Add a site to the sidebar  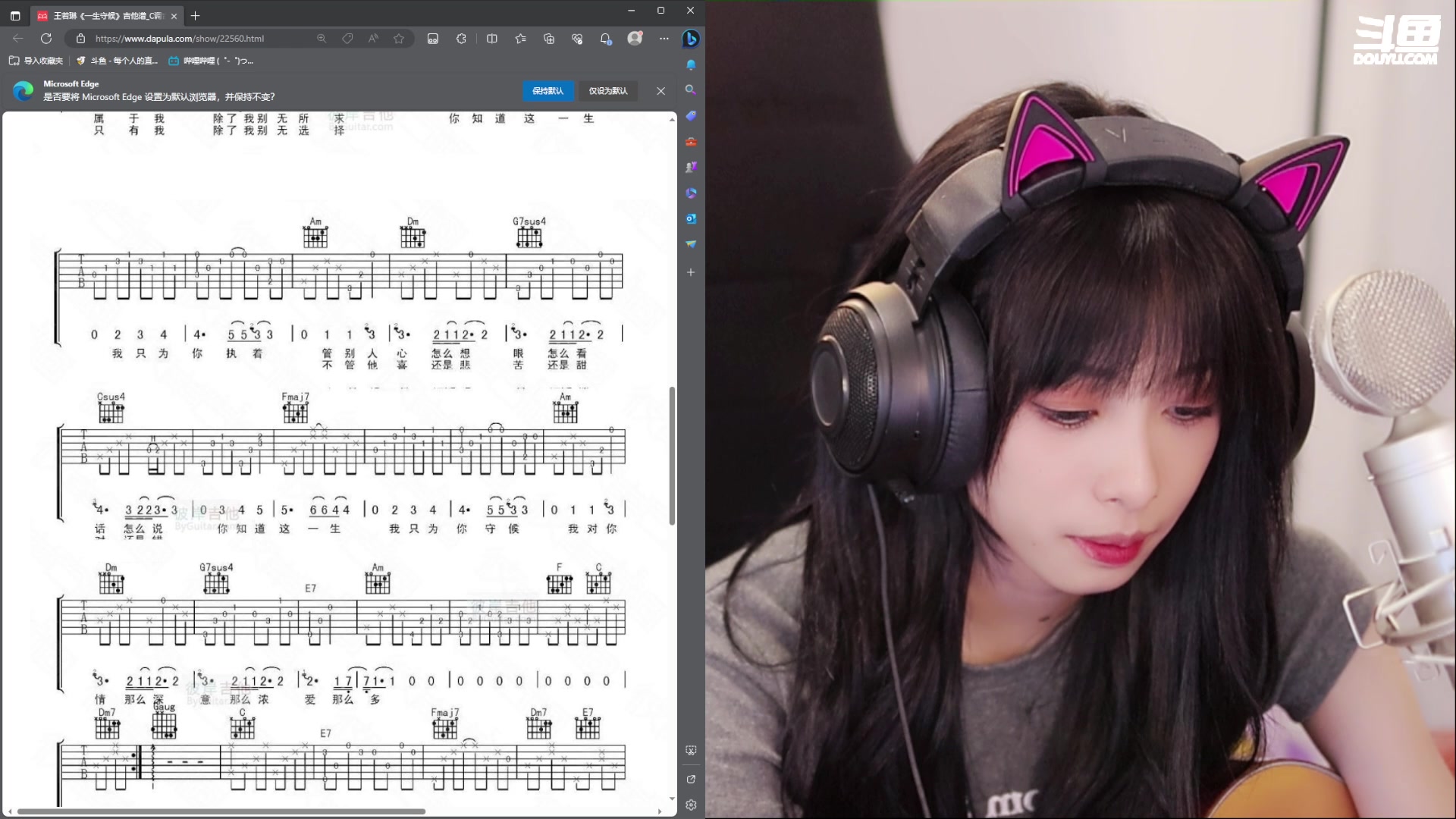coord(691,272)
